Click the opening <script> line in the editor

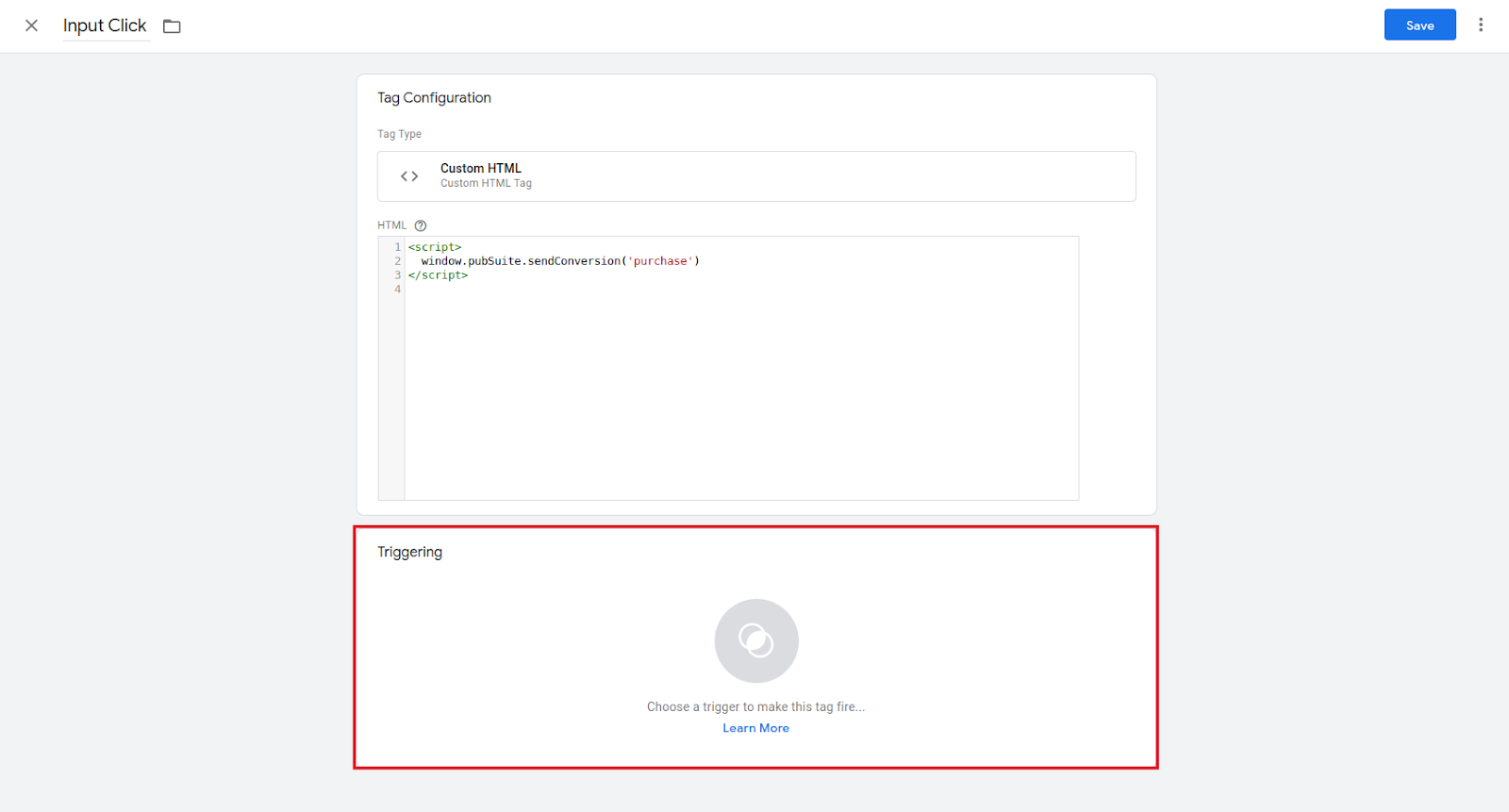[435, 247]
